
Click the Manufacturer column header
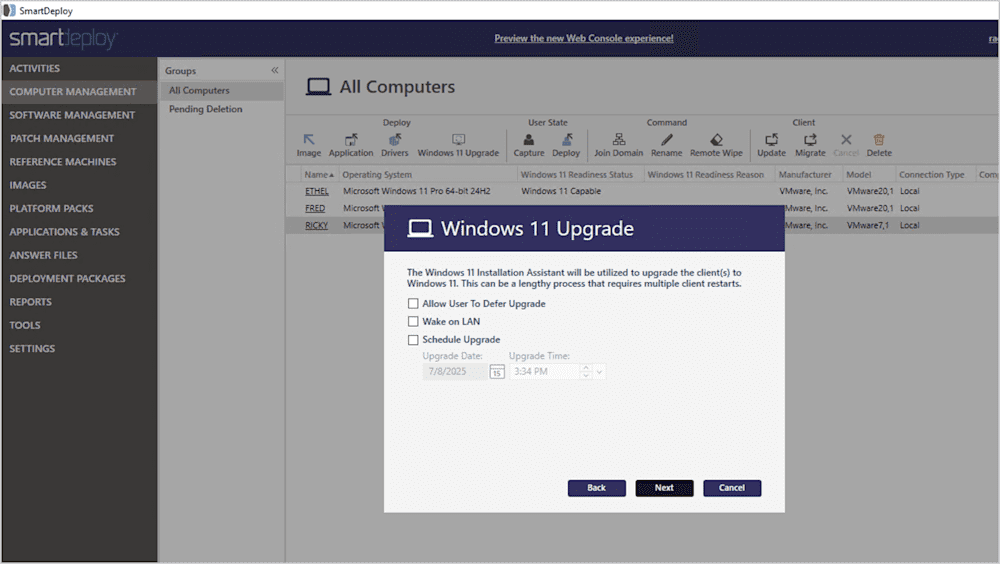809,174
